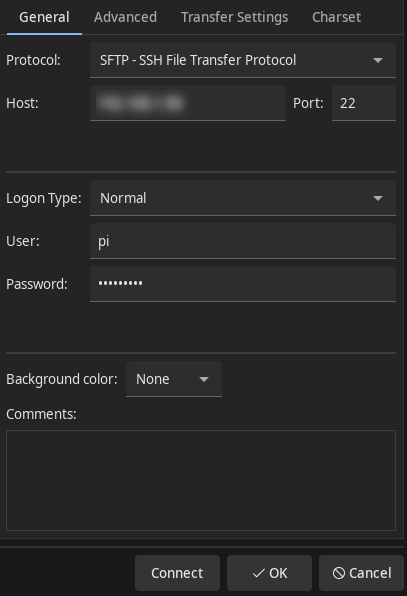Click the Cancel button label
This screenshot has height=596, width=407.
click(x=370, y=573)
